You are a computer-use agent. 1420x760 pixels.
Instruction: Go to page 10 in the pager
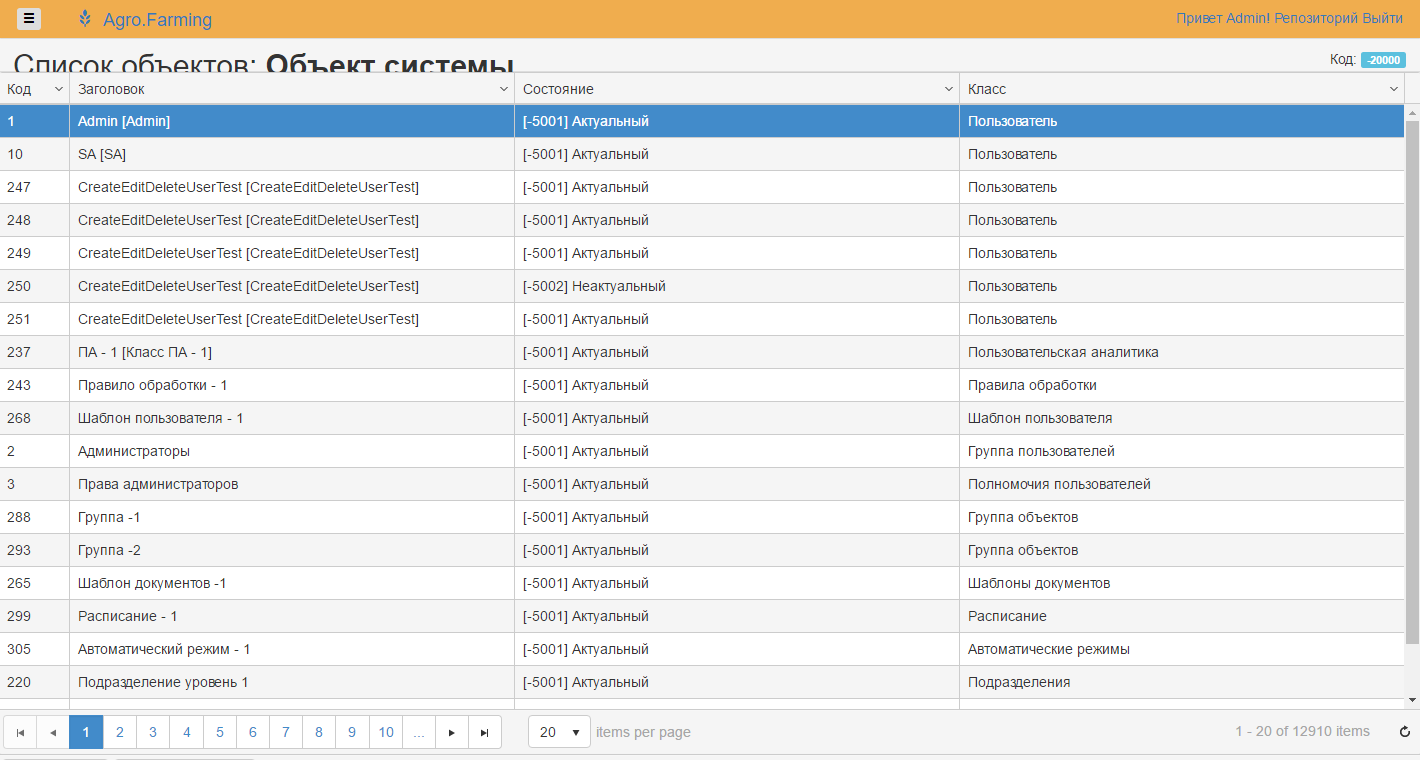tap(386, 732)
